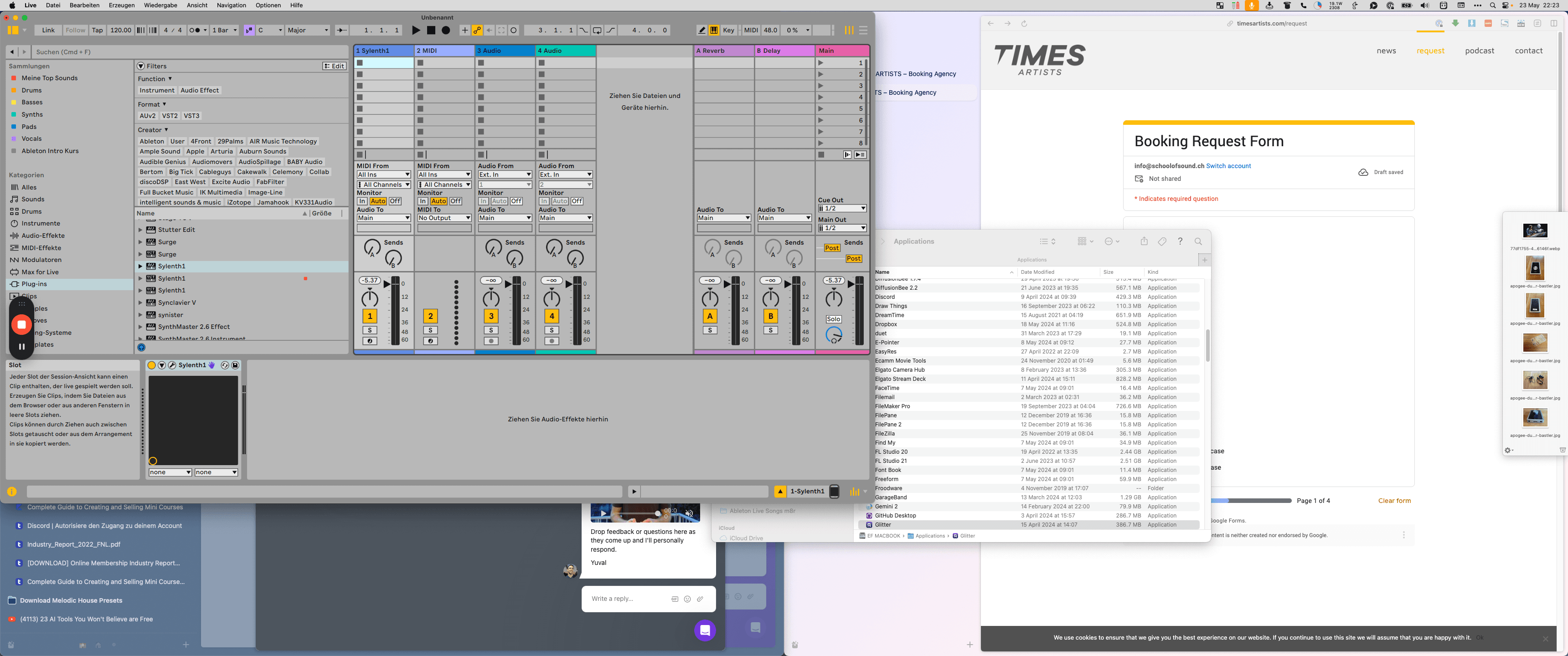Toggle Draw Mode pencil icon

tap(702, 30)
